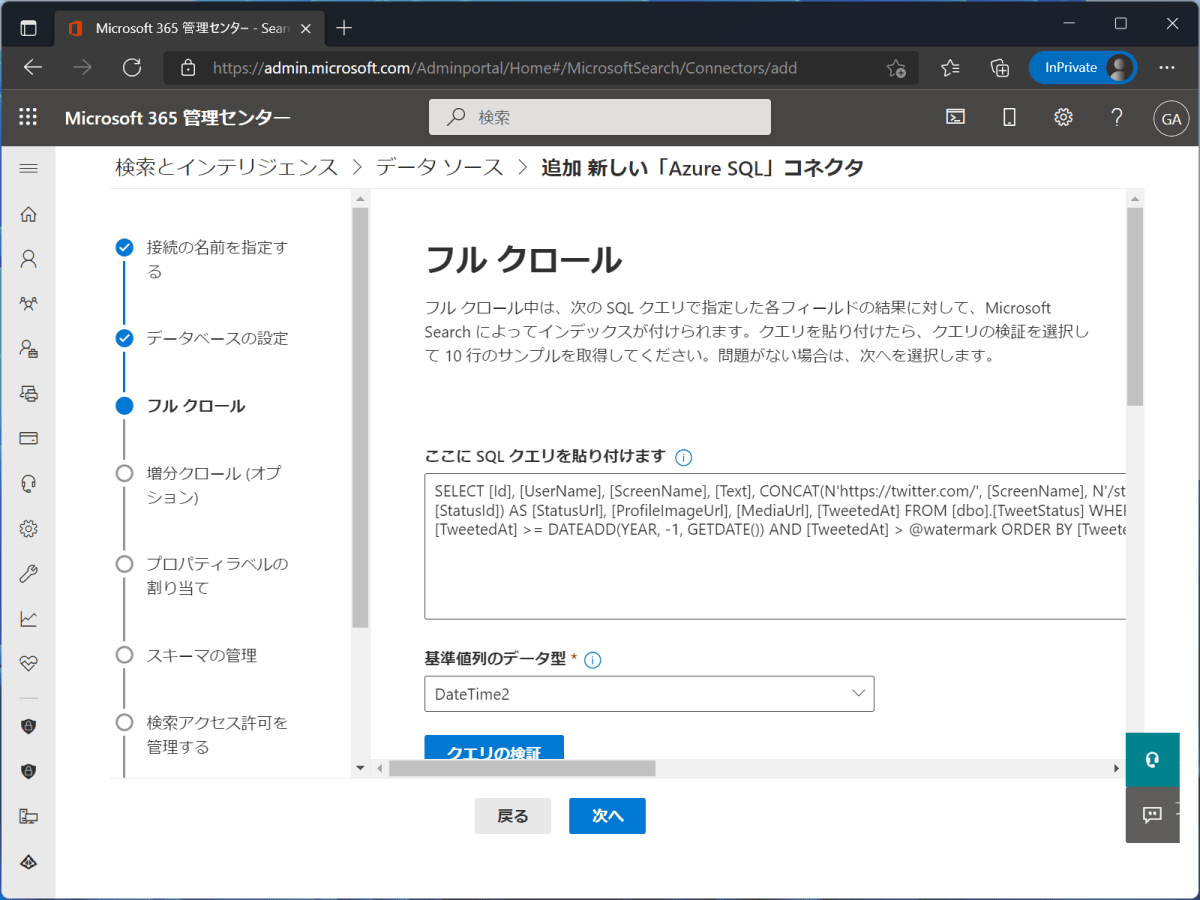Click the browser back arrow
This screenshot has width=1200, height=900.
(33, 68)
